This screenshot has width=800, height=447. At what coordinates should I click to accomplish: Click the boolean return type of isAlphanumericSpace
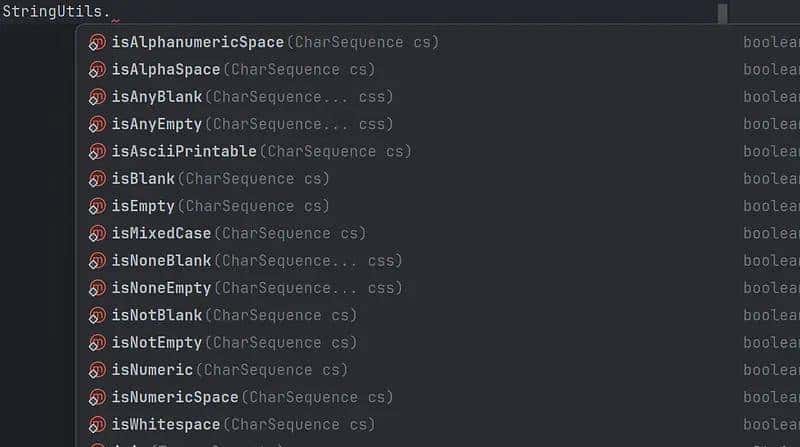[771, 43]
